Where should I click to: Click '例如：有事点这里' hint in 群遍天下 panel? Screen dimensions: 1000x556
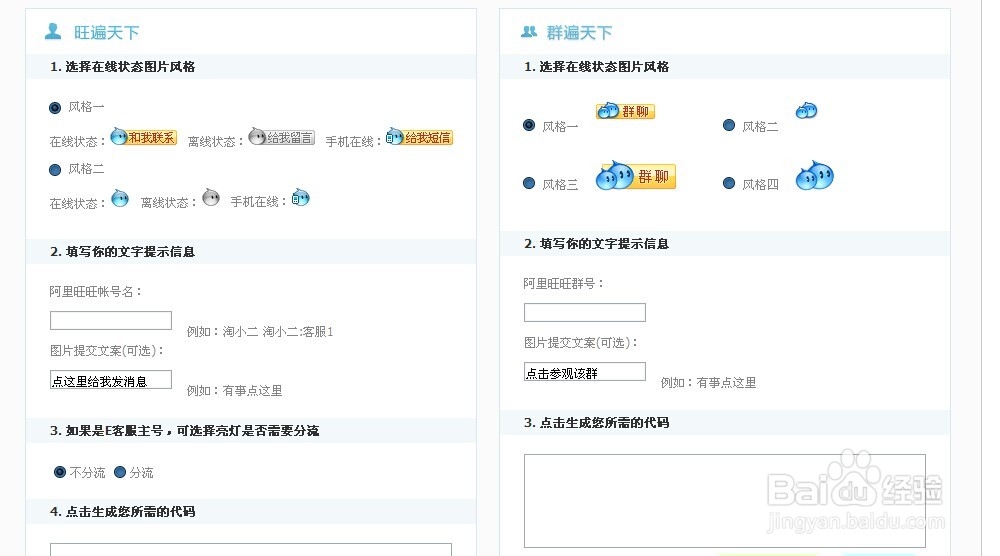(709, 383)
